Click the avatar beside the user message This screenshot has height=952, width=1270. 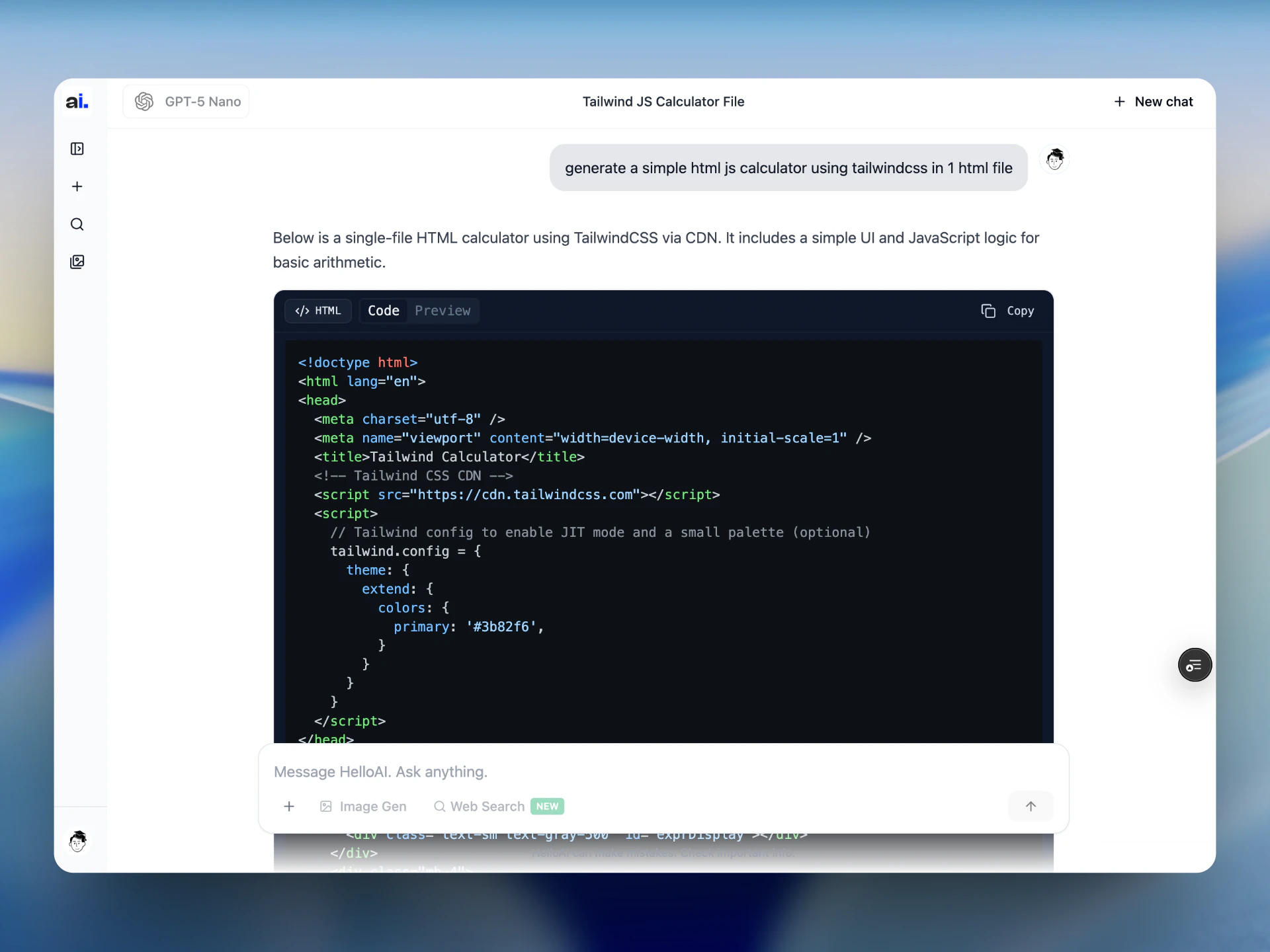(x=1054, y=159)
